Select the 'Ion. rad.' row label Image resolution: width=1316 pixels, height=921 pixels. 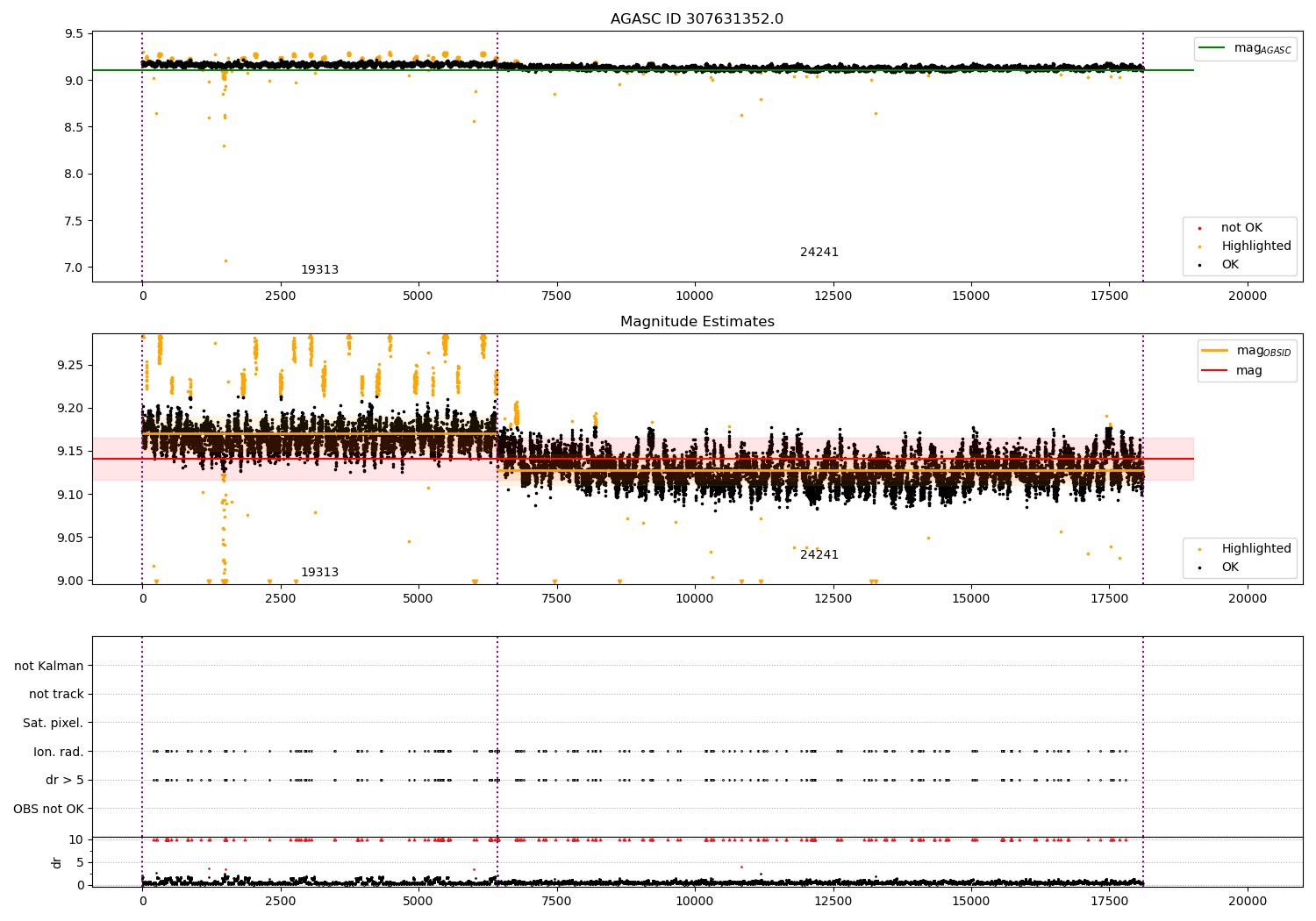(59, 752)
